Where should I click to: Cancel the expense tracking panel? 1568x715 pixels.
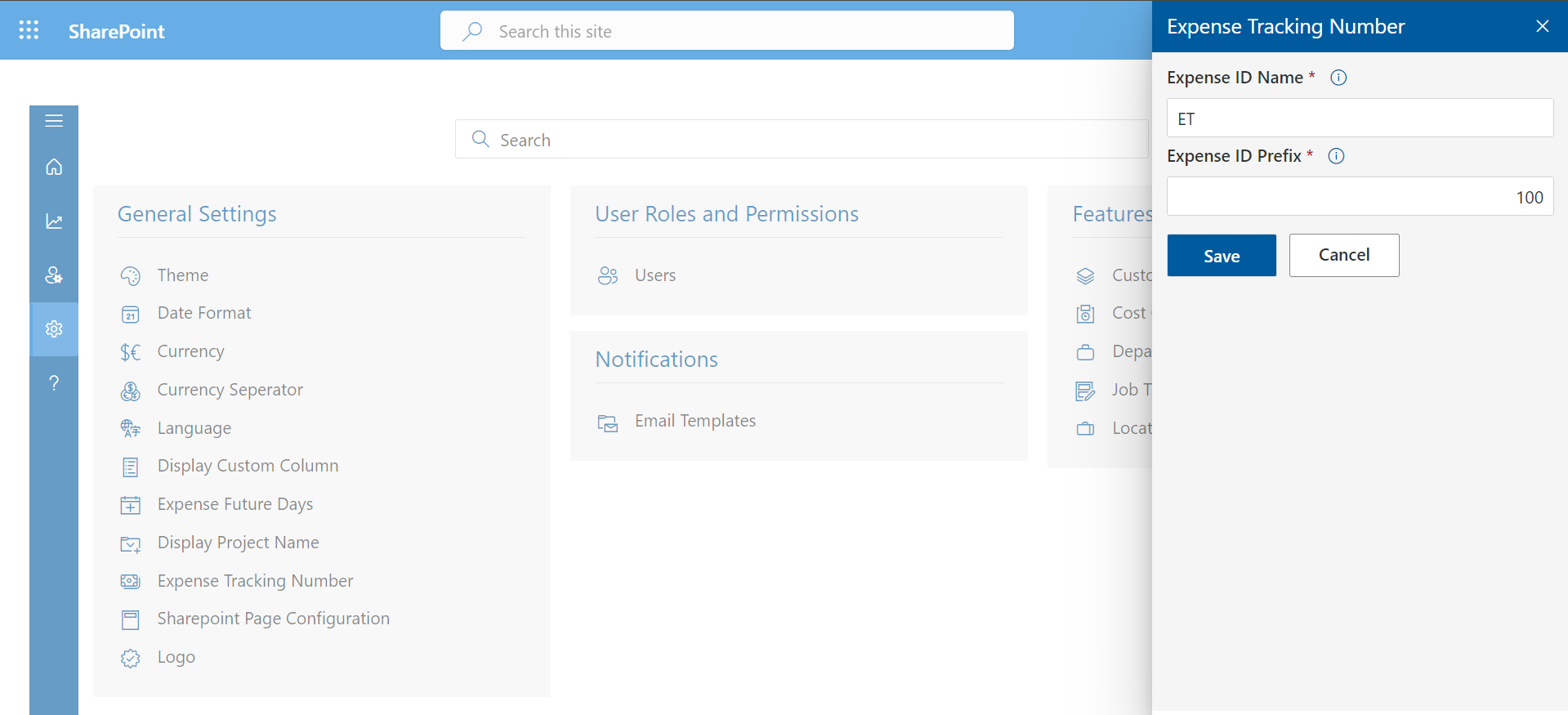click(x=1344, y=255)
